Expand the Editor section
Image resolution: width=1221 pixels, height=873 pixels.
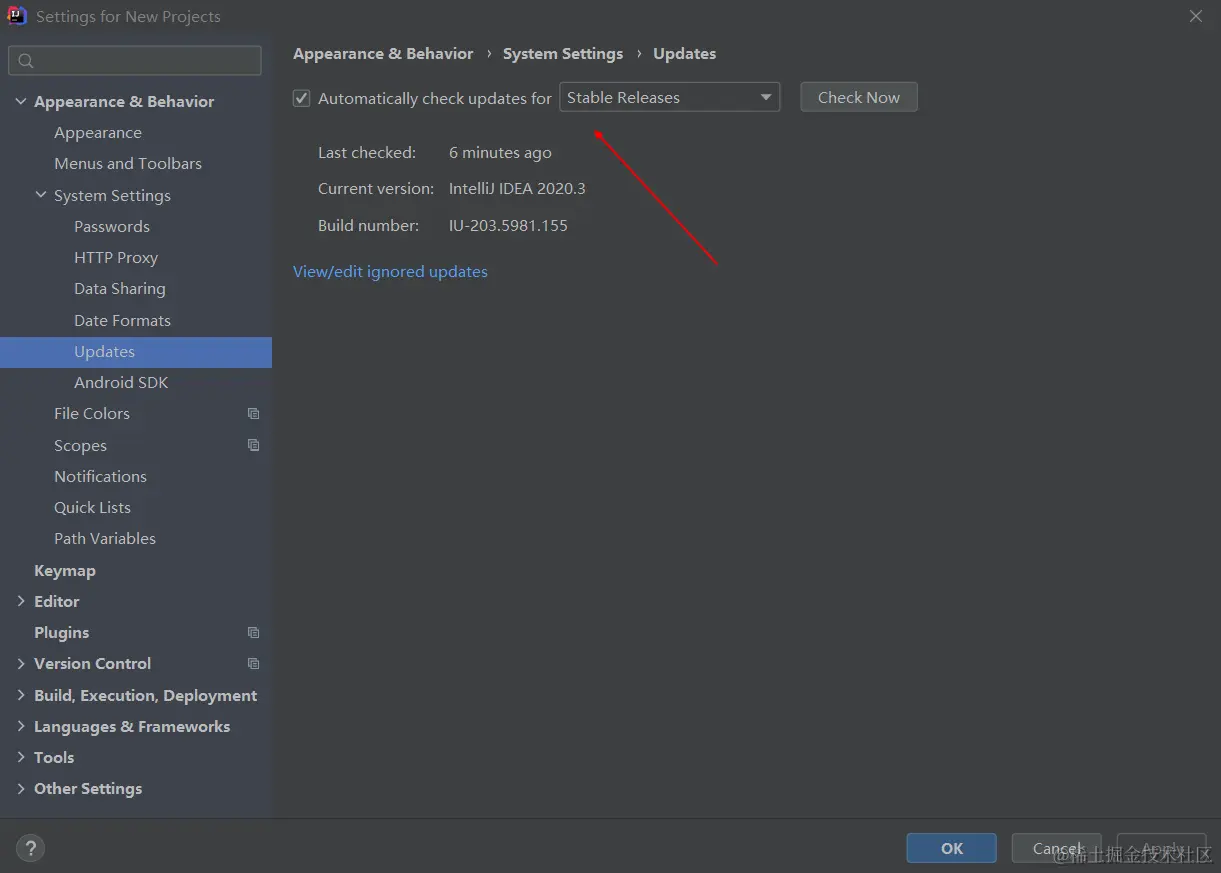coord(21,601)
